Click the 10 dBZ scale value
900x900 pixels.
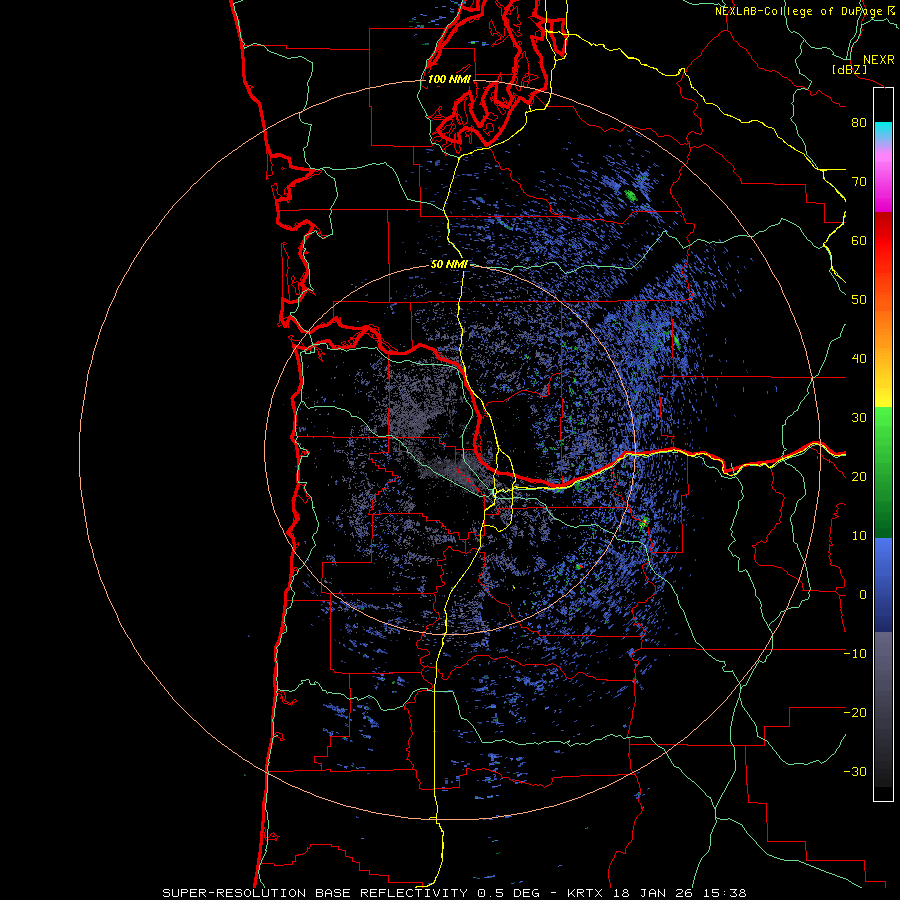pyautogui.click(x=859, y=536)
